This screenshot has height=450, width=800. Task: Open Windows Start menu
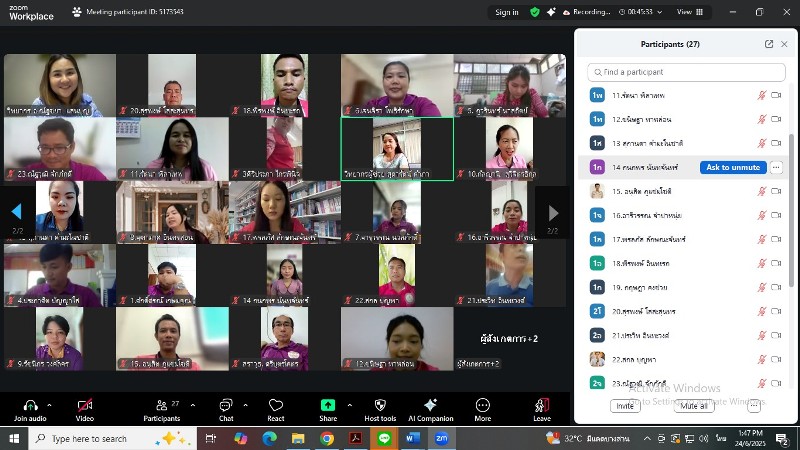pos(14,438)
